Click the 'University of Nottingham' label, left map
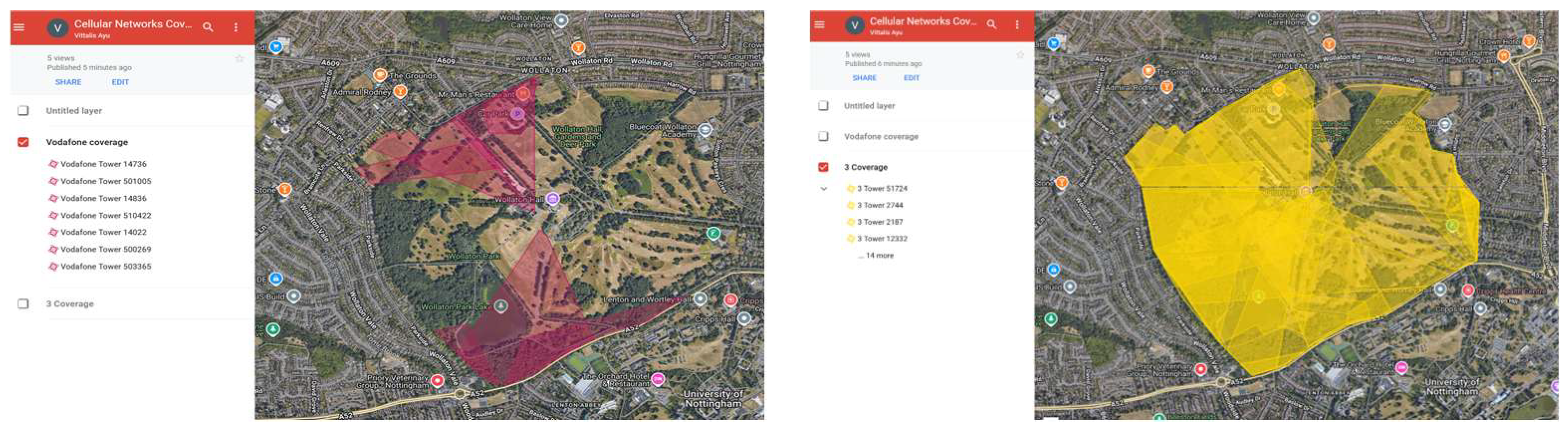Viewport: 1568px width, 432px height. tap(713, 399)
